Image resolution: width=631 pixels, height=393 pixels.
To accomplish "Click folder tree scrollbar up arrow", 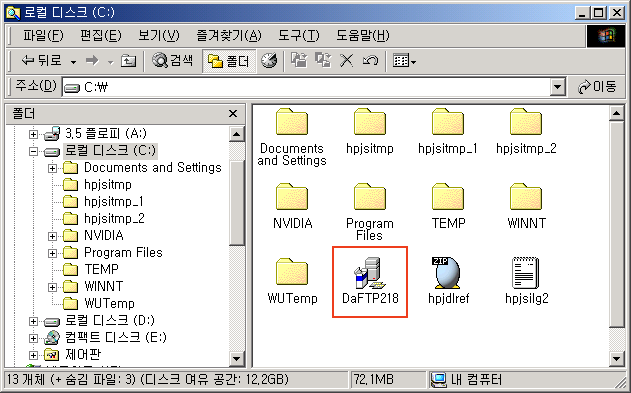I will (237, 134).
